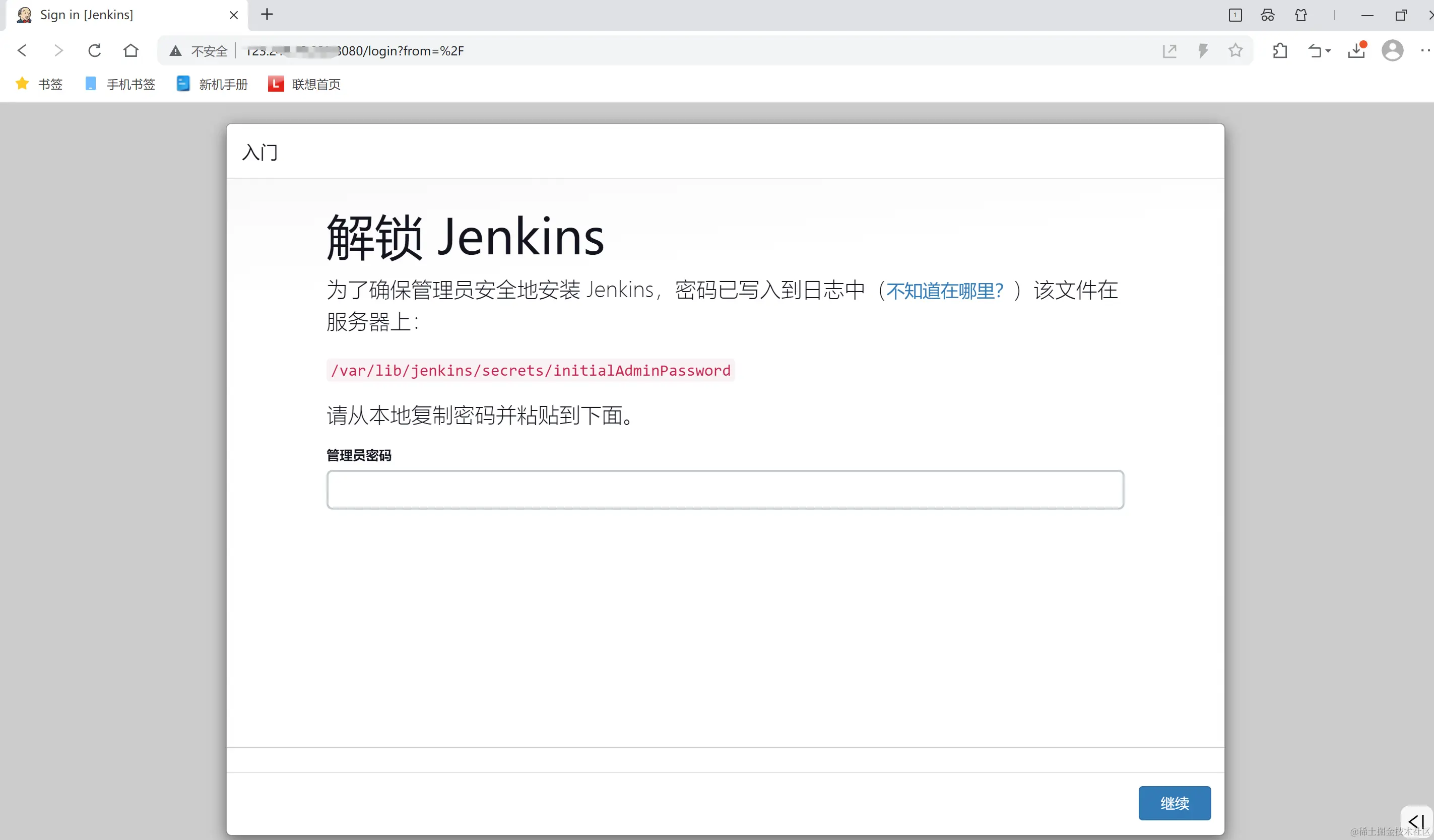The image size is (1434, 840).
Task: Open the skin theme shirt icon
Action: click(x=1301, y=15)
